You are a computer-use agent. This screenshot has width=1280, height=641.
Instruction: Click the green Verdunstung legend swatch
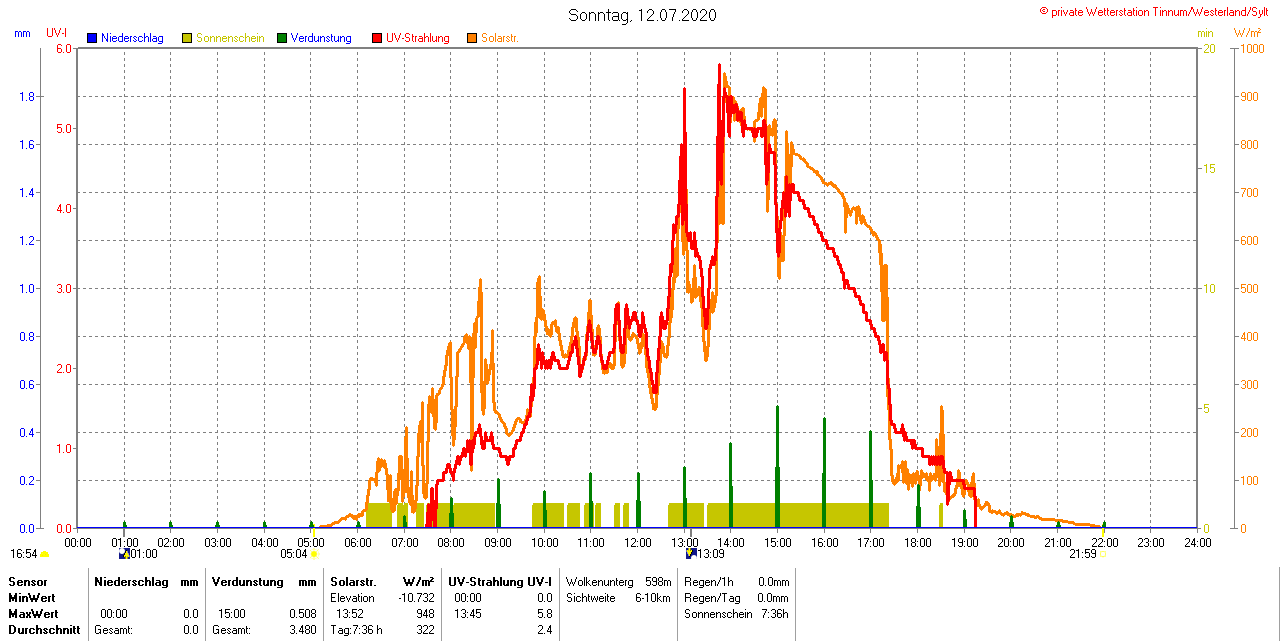coord(282,38)
